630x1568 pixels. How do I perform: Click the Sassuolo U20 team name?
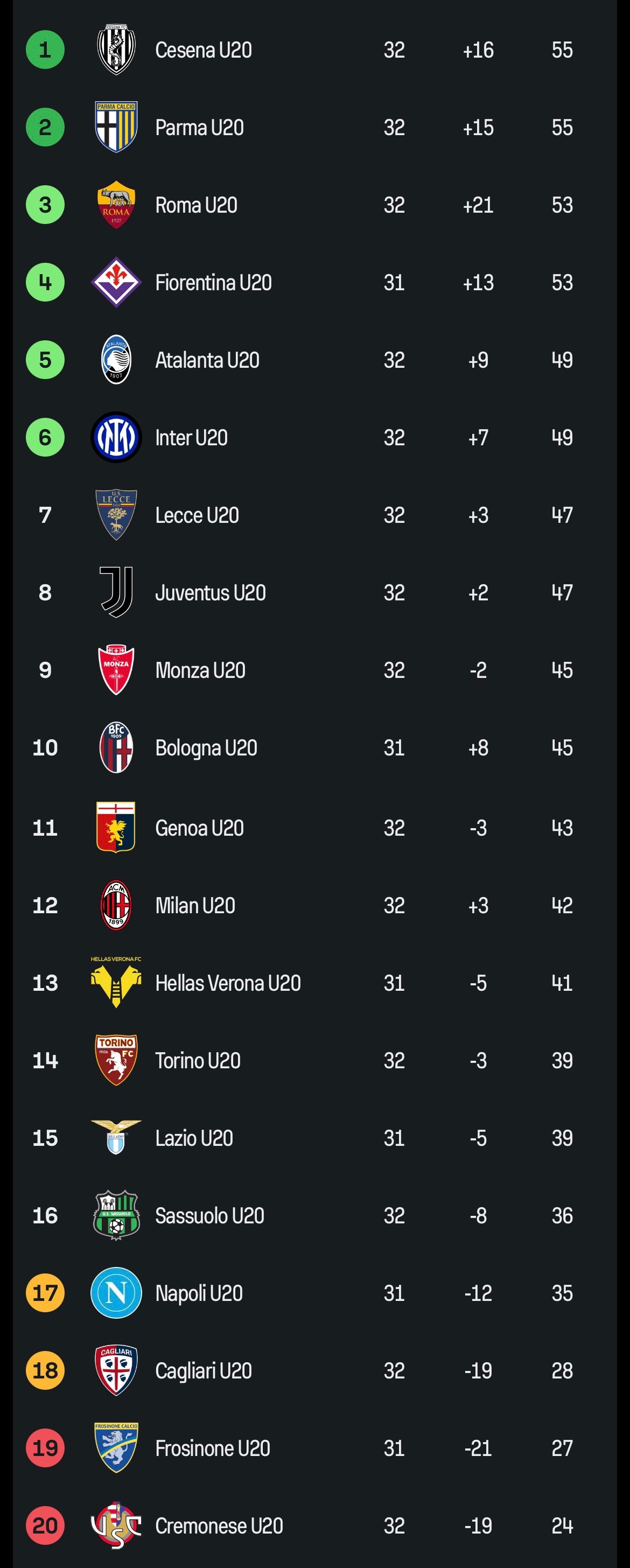pos(209,1215)
